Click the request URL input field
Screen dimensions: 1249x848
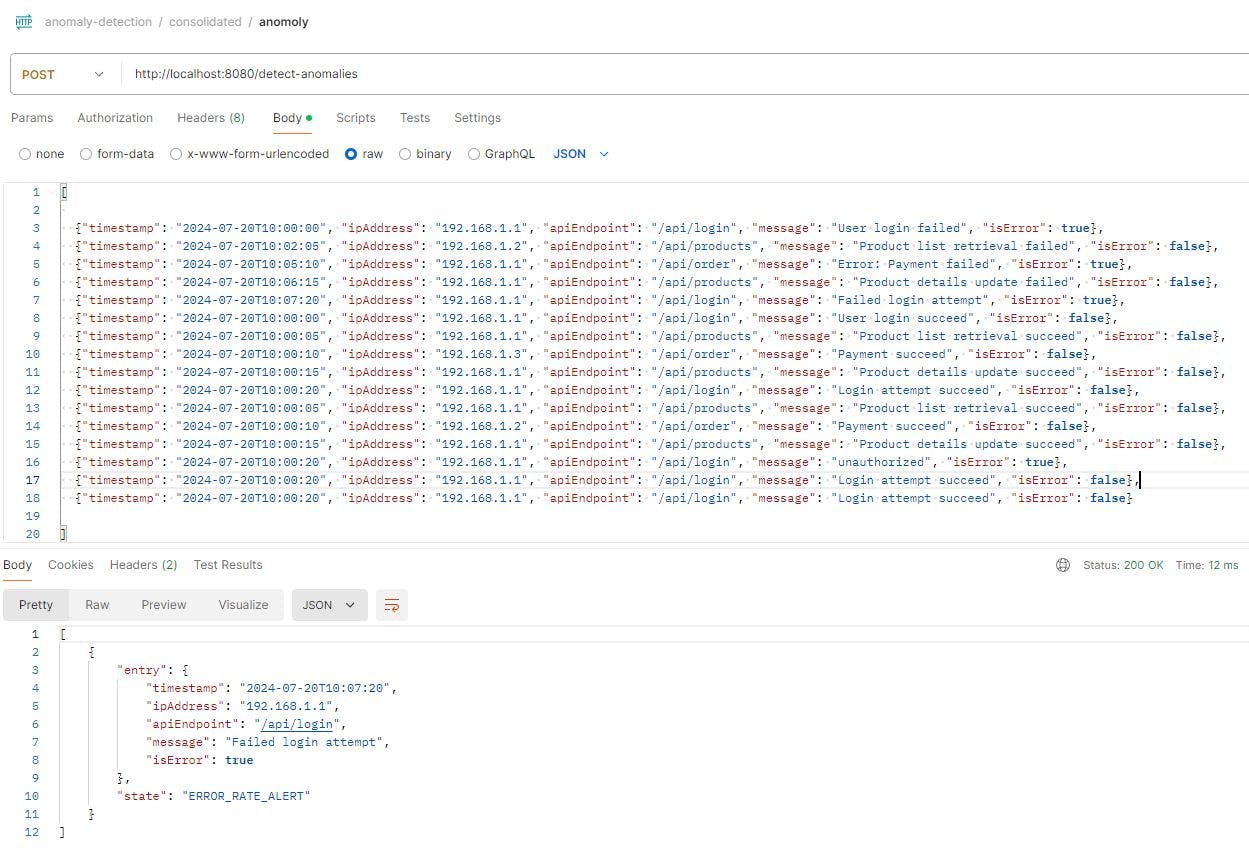tap(400, 73)
